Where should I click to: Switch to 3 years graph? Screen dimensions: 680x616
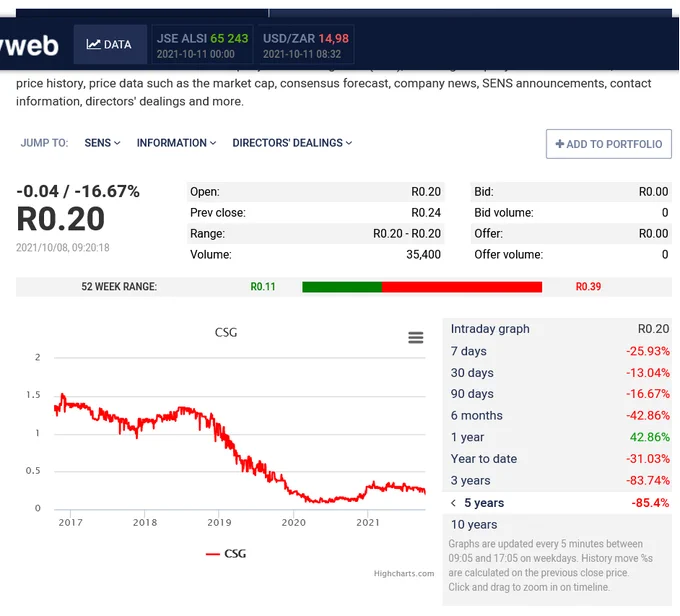(557, 481)
